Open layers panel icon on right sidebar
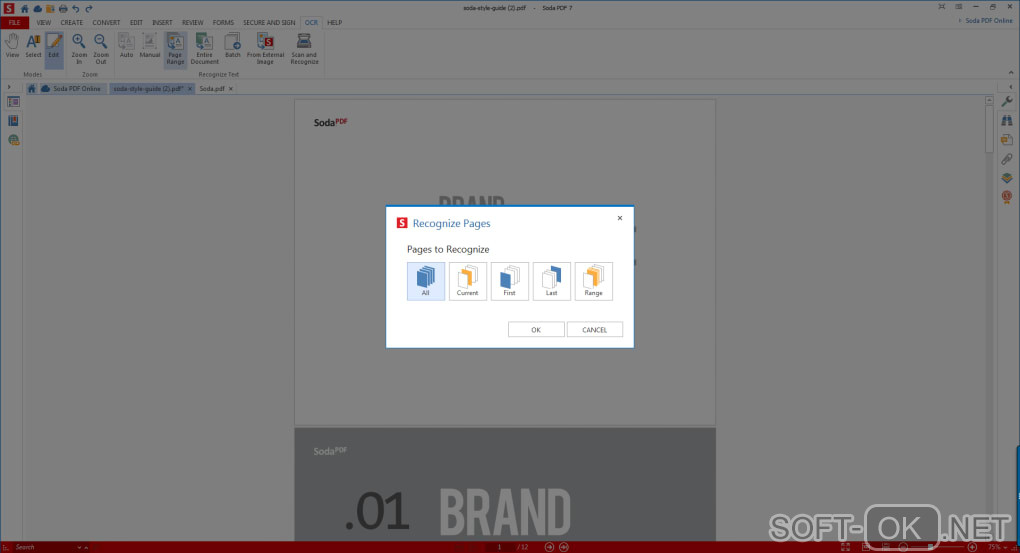The image size is (1020, 553). click(1007, 178)
